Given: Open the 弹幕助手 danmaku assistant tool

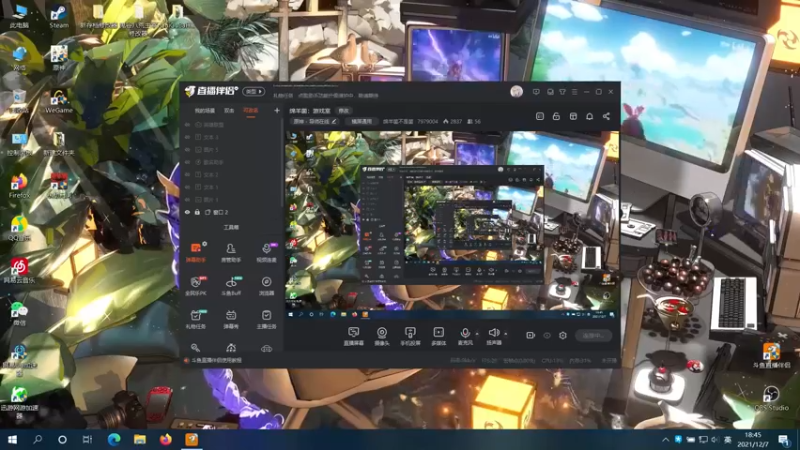Looking at the screenshot, I should tap(195, 252).
